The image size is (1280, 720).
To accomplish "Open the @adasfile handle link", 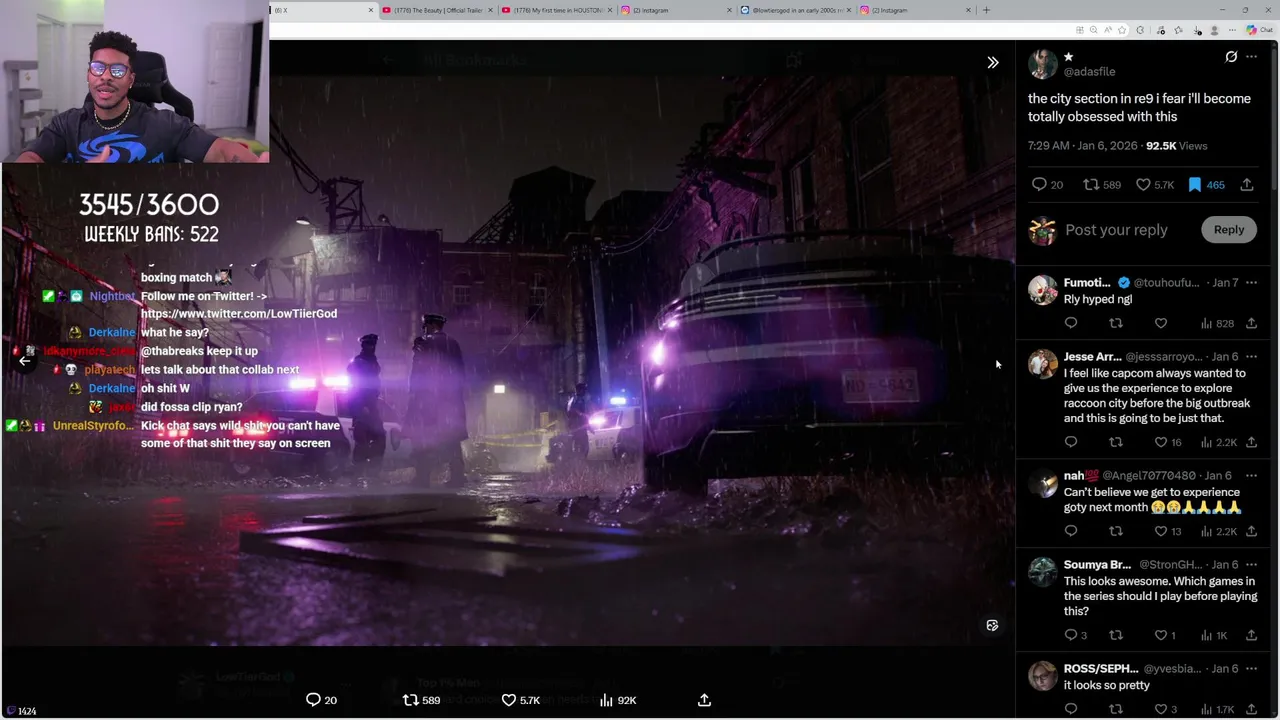I will [1089, 72].
